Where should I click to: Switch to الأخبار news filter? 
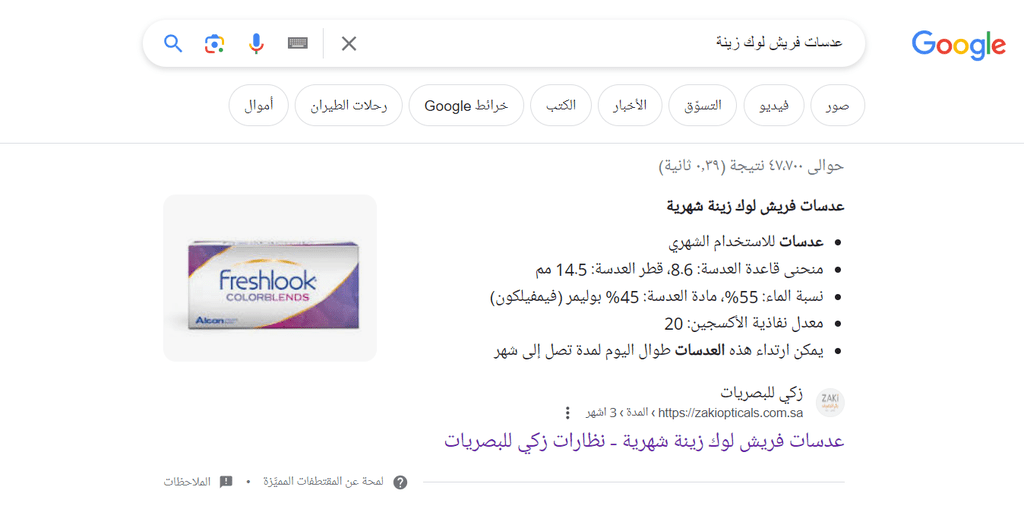click(x=630, y=105)
